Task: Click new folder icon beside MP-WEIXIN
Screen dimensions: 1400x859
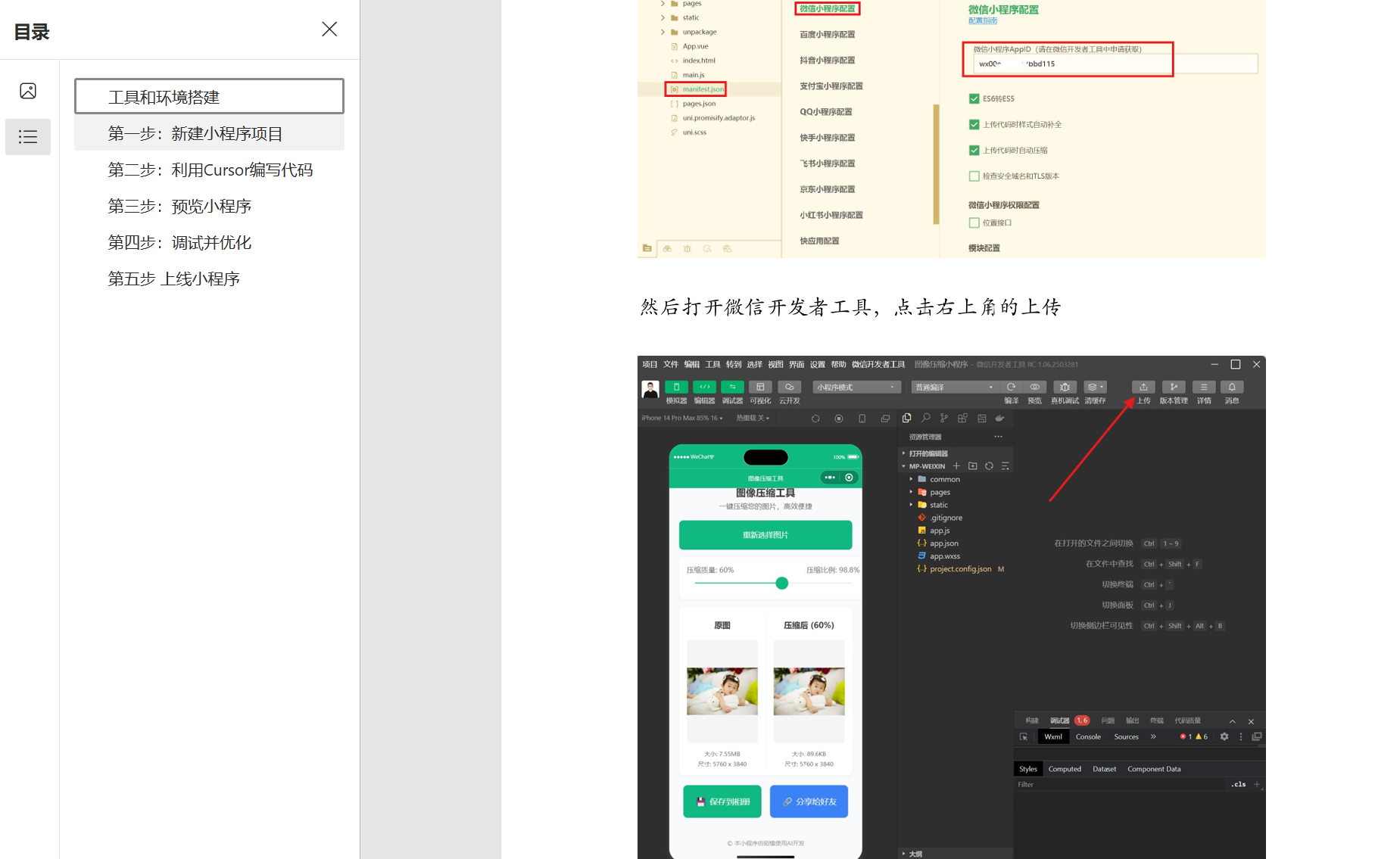Action: coord(973,466)
